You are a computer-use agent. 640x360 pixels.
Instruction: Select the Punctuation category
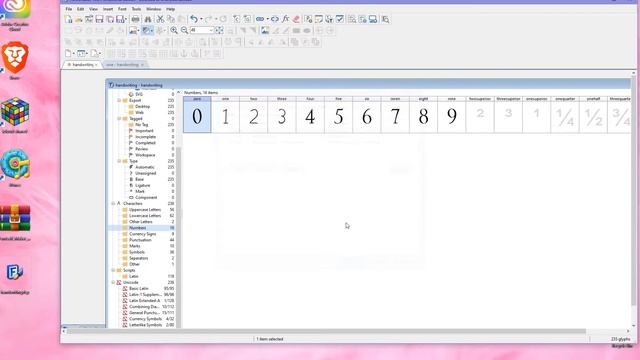140,240
